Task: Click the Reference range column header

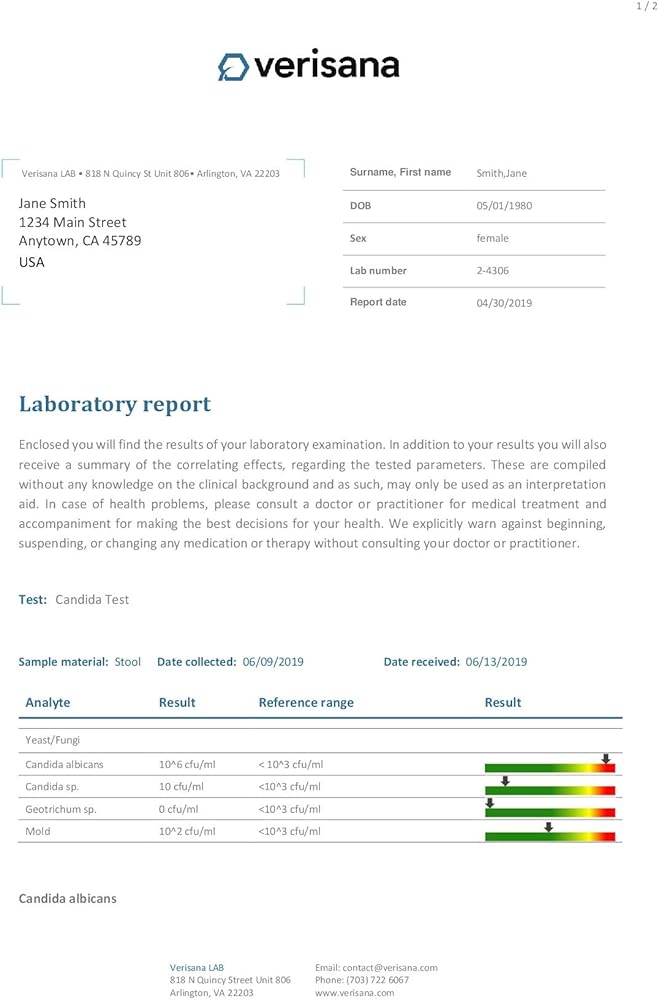Action: point(306,702)
